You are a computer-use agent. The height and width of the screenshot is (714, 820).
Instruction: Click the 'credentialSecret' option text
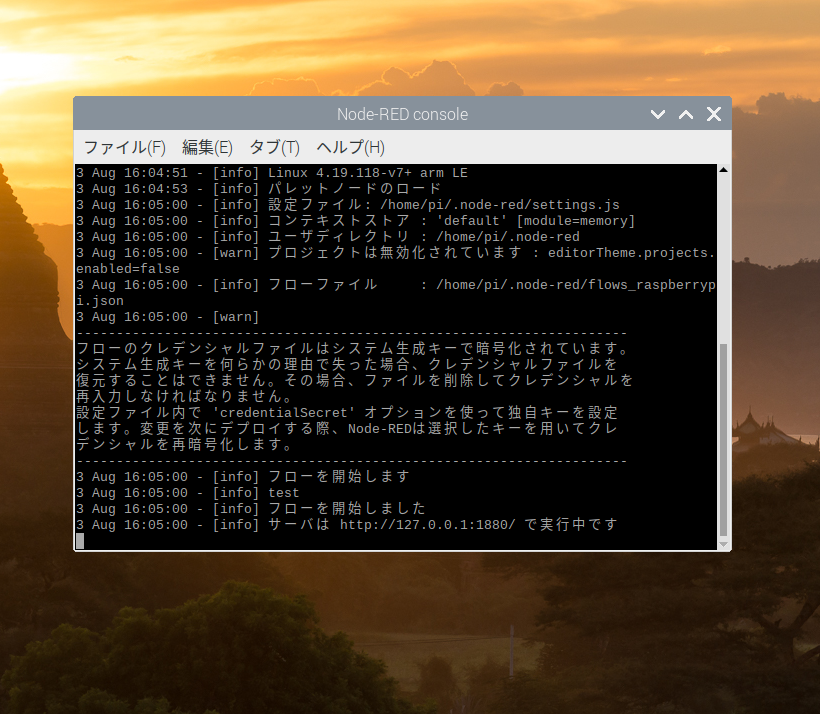(283, 413)
